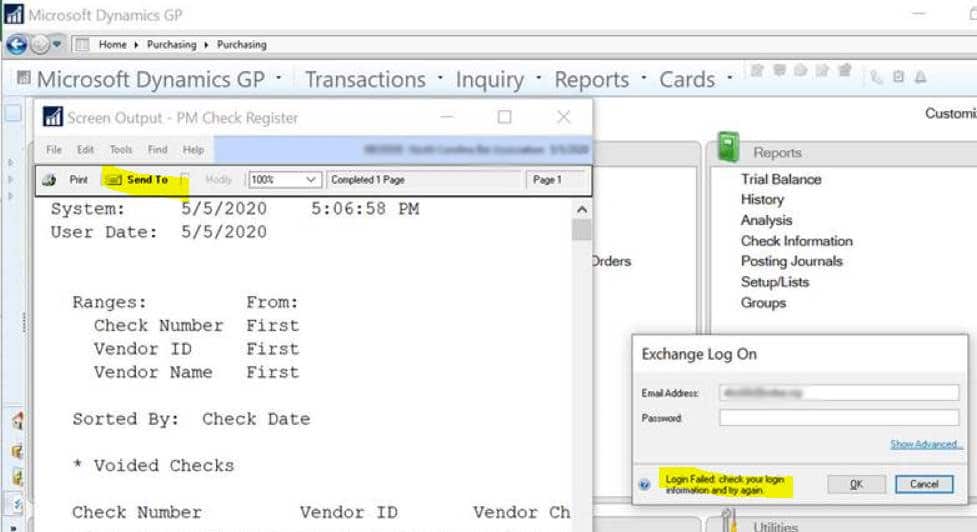Click the bell reminder icon in toolbar

[x=920, y=77]
